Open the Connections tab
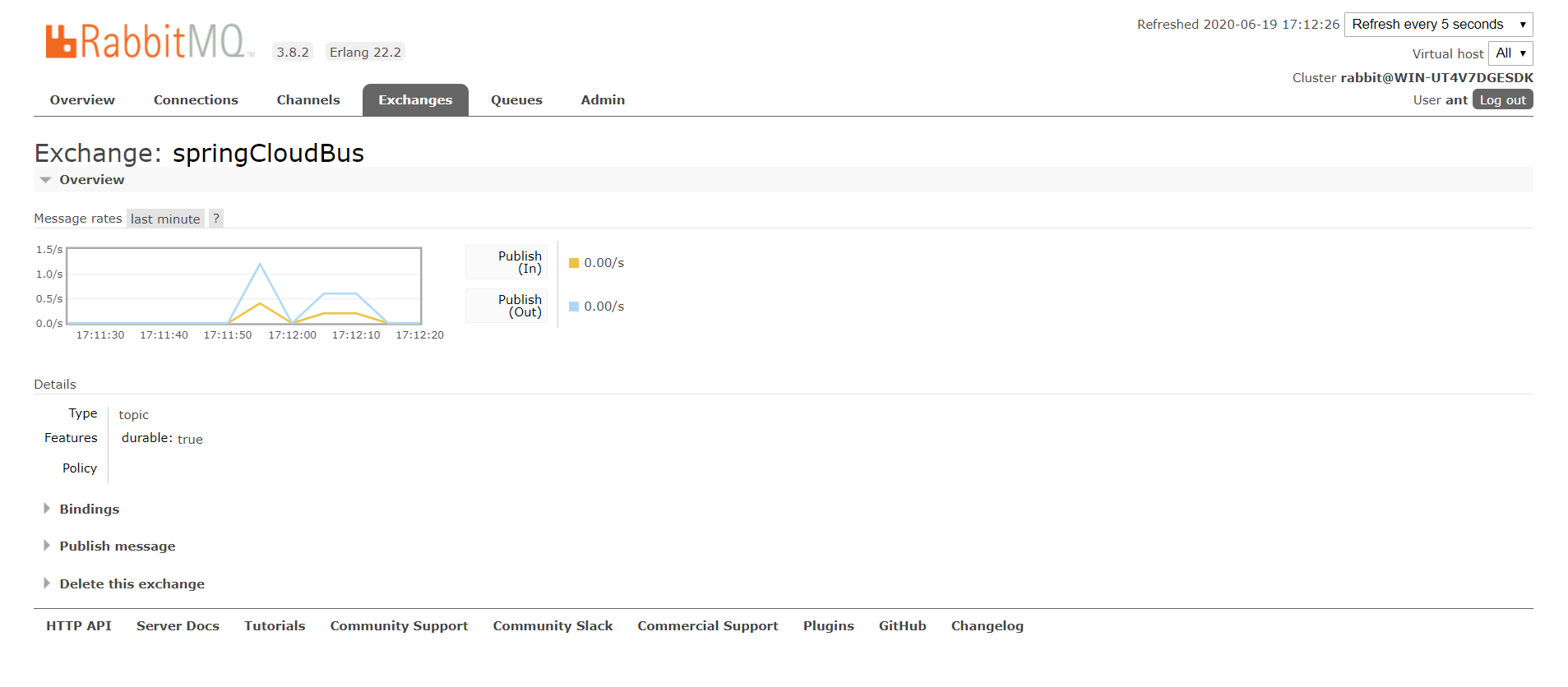This screenshot has height=687, width=1568. click(x=196, y=100)
